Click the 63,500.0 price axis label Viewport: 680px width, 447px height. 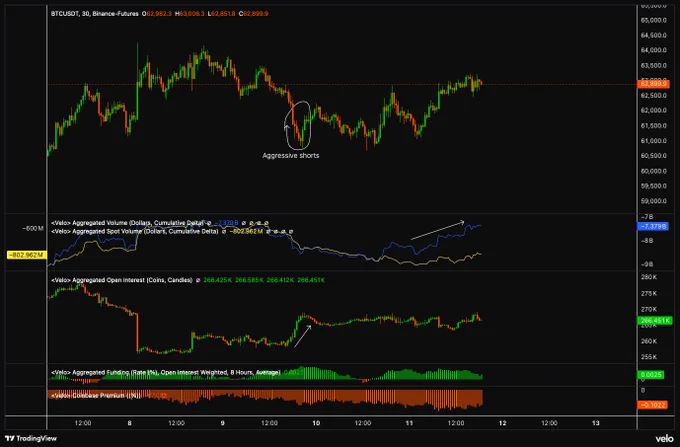tap(654, 65)
